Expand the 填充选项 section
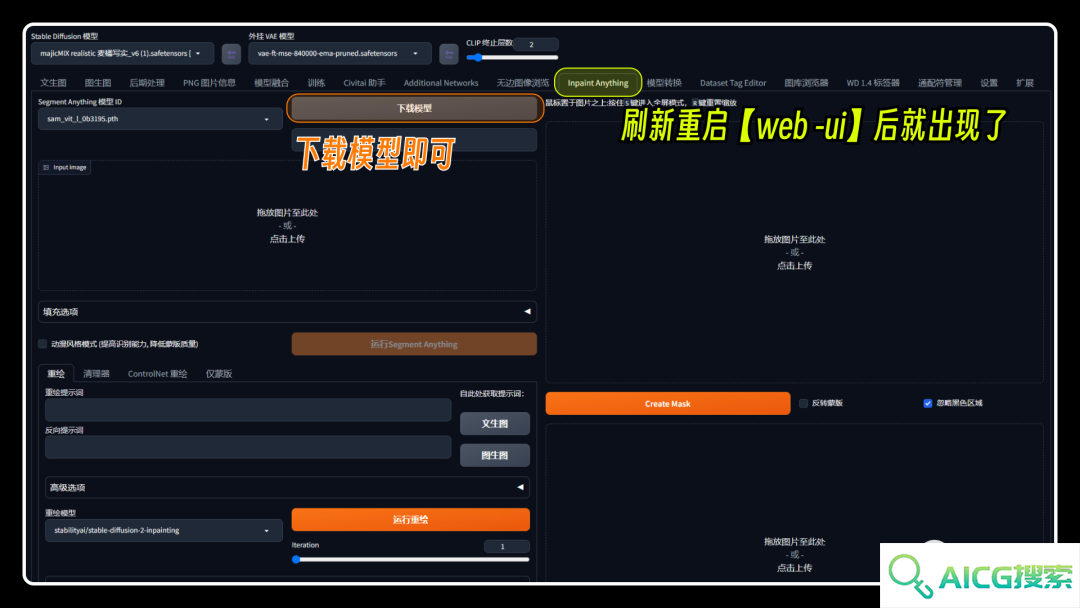 click(287, 312)
